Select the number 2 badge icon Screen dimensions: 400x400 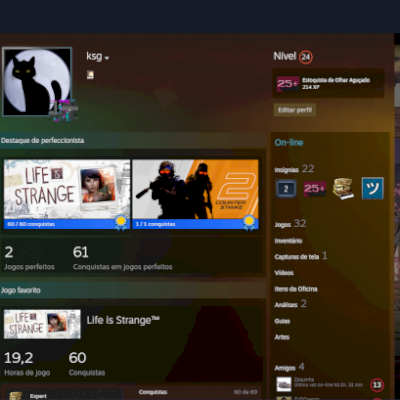click(x=286, y=189)
